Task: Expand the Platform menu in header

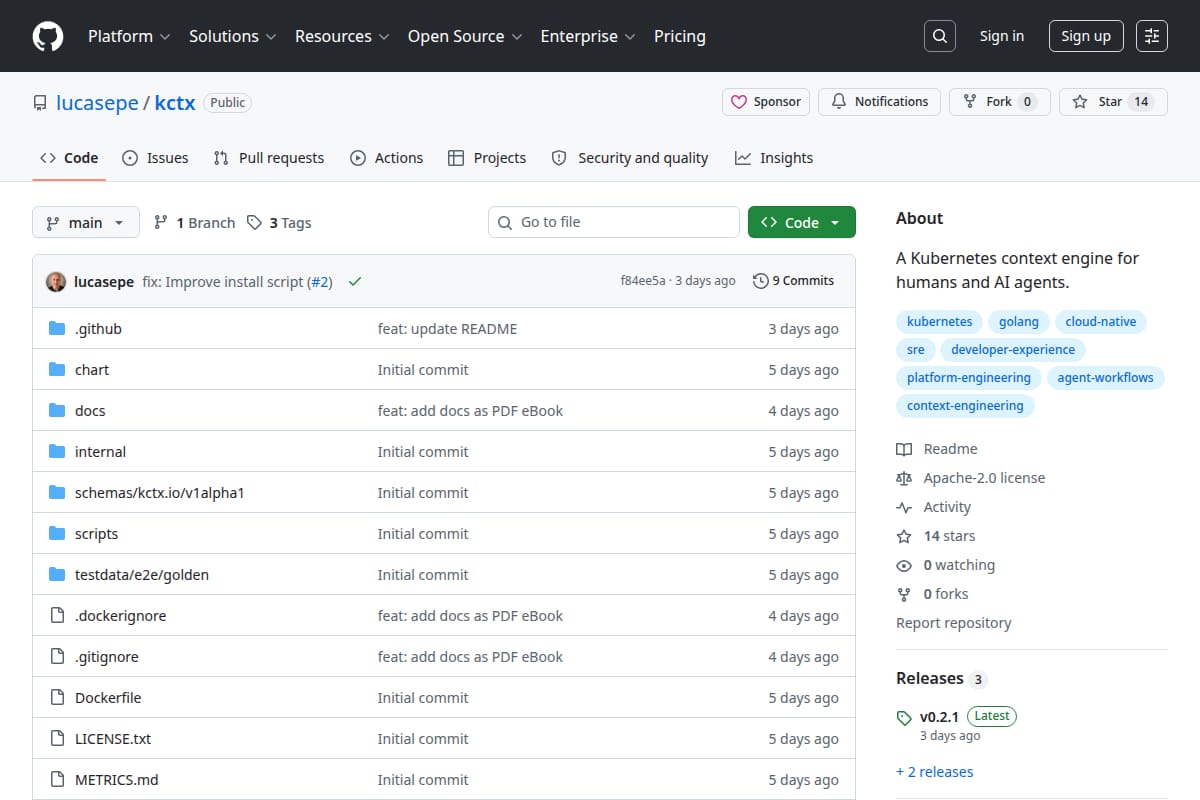Action: (x=128, y=36)
